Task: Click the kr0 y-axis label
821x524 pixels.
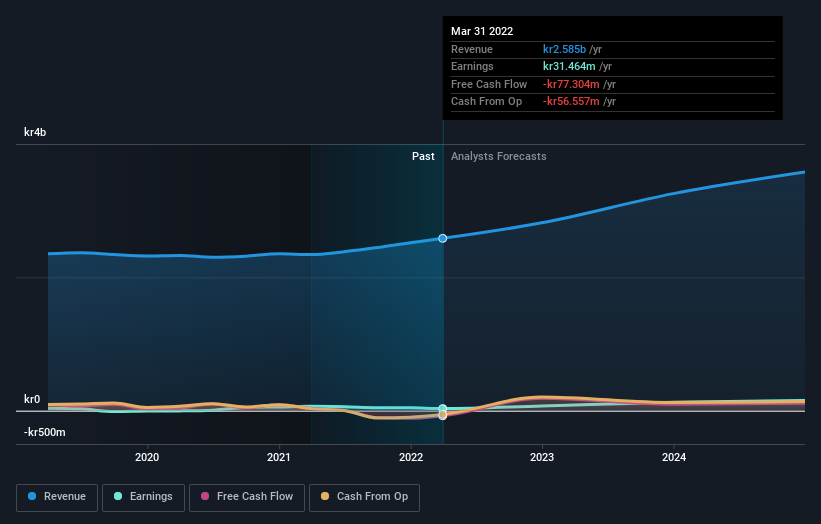Action: pos(32,399)
